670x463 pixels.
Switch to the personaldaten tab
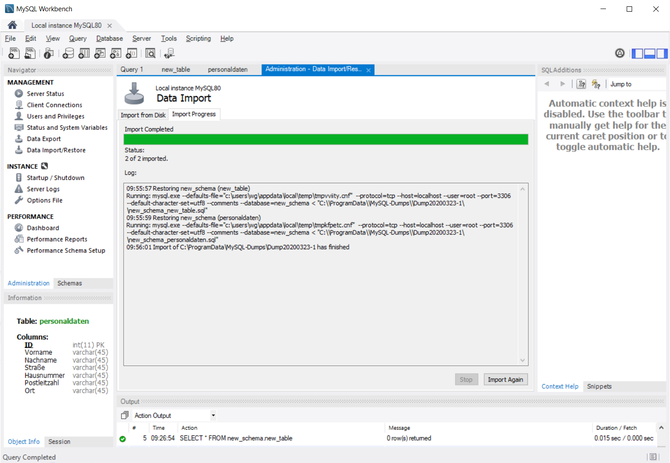[x=228, y=70]
